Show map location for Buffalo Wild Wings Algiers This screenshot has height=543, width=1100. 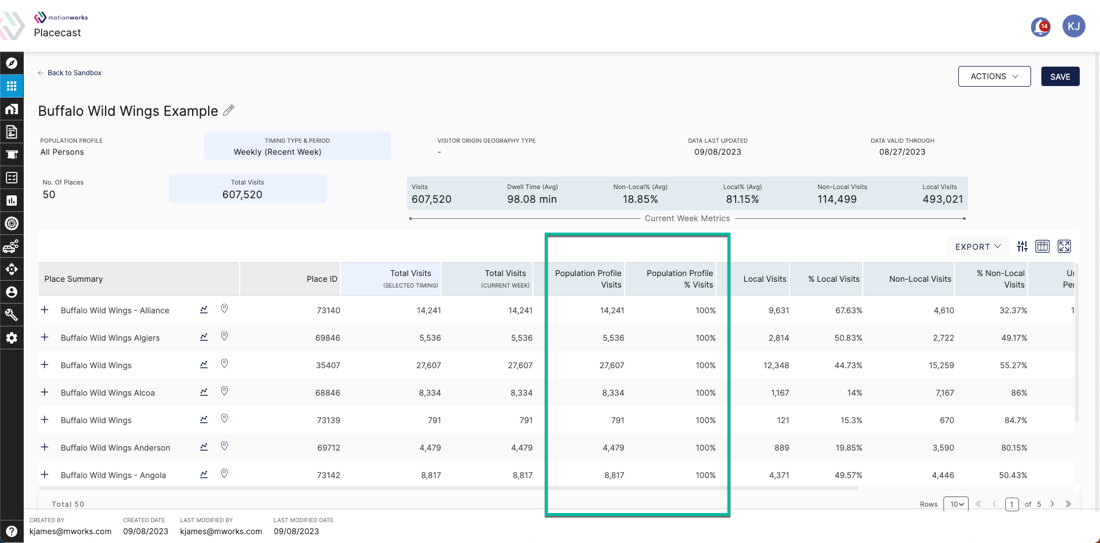[224, 337]
